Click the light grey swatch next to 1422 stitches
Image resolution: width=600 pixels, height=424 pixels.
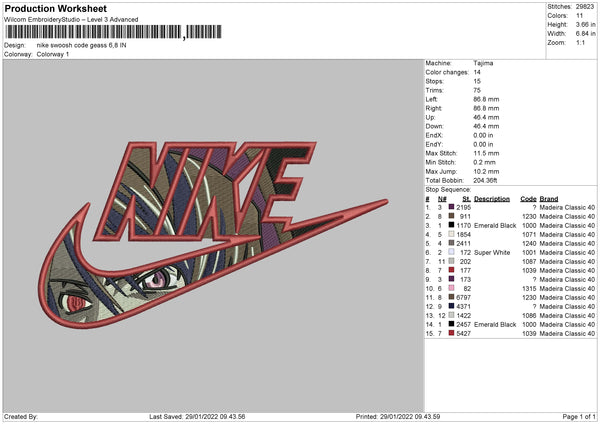(x=452, y=315)
